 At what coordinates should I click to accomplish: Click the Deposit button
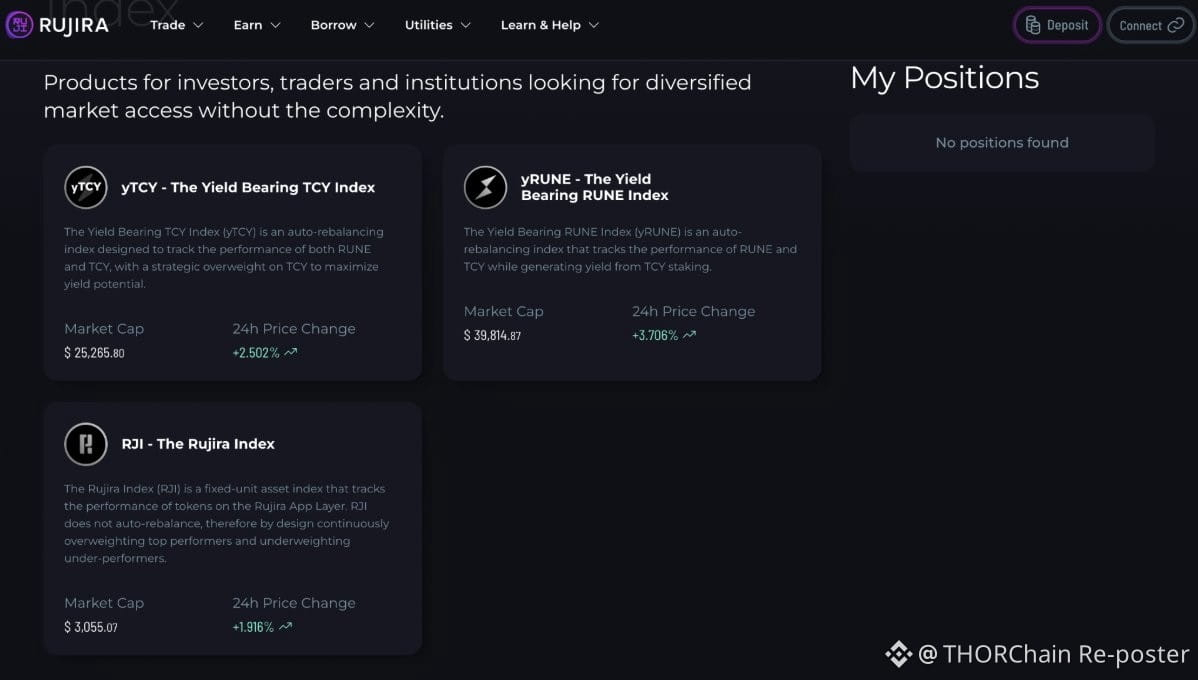[1057, 25]
